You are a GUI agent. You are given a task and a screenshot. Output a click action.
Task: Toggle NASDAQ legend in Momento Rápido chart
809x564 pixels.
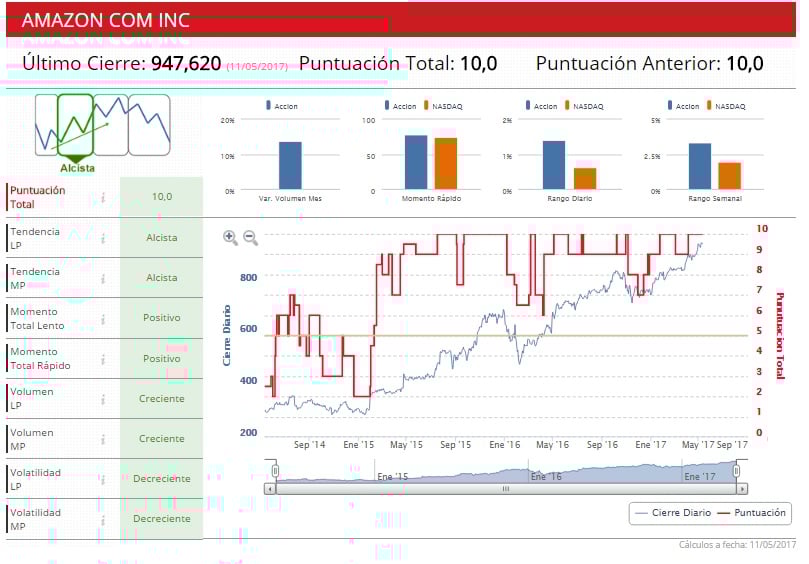[x=443, y=106]
